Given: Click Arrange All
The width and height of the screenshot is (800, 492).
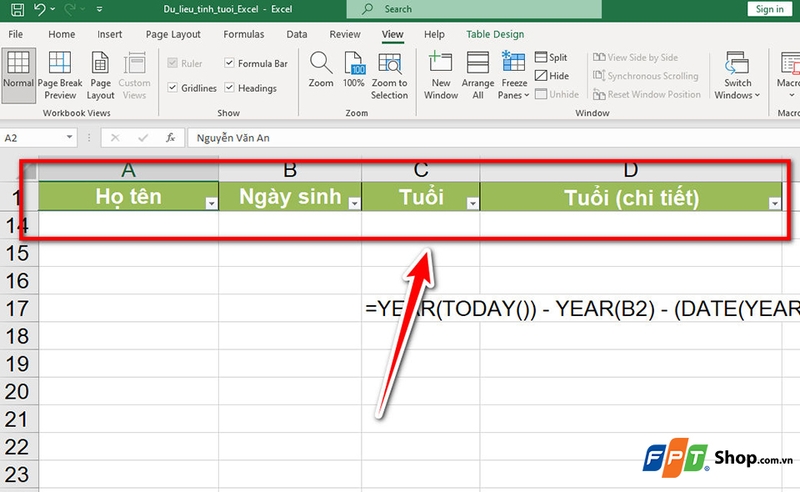Looking at the screenshot, I should (x=478, y=75).
